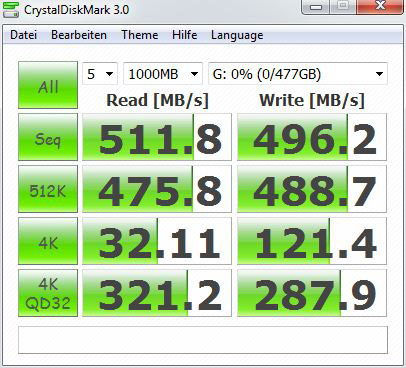This screenshot has width=406, height=368.
Task: Select the 4K write value 121.4
Action: click(x=312, y=241)
